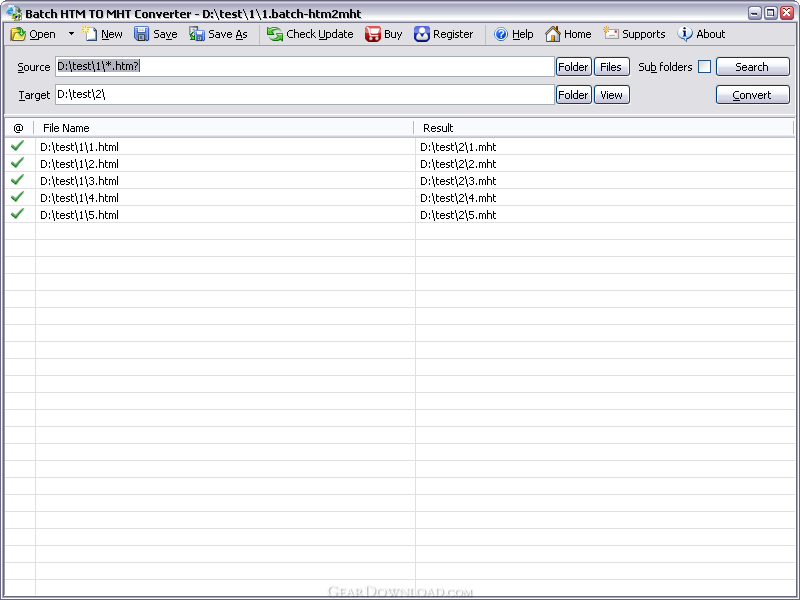Click the Save floppy disk icon

pyautogui.click(x=141, y=34)
